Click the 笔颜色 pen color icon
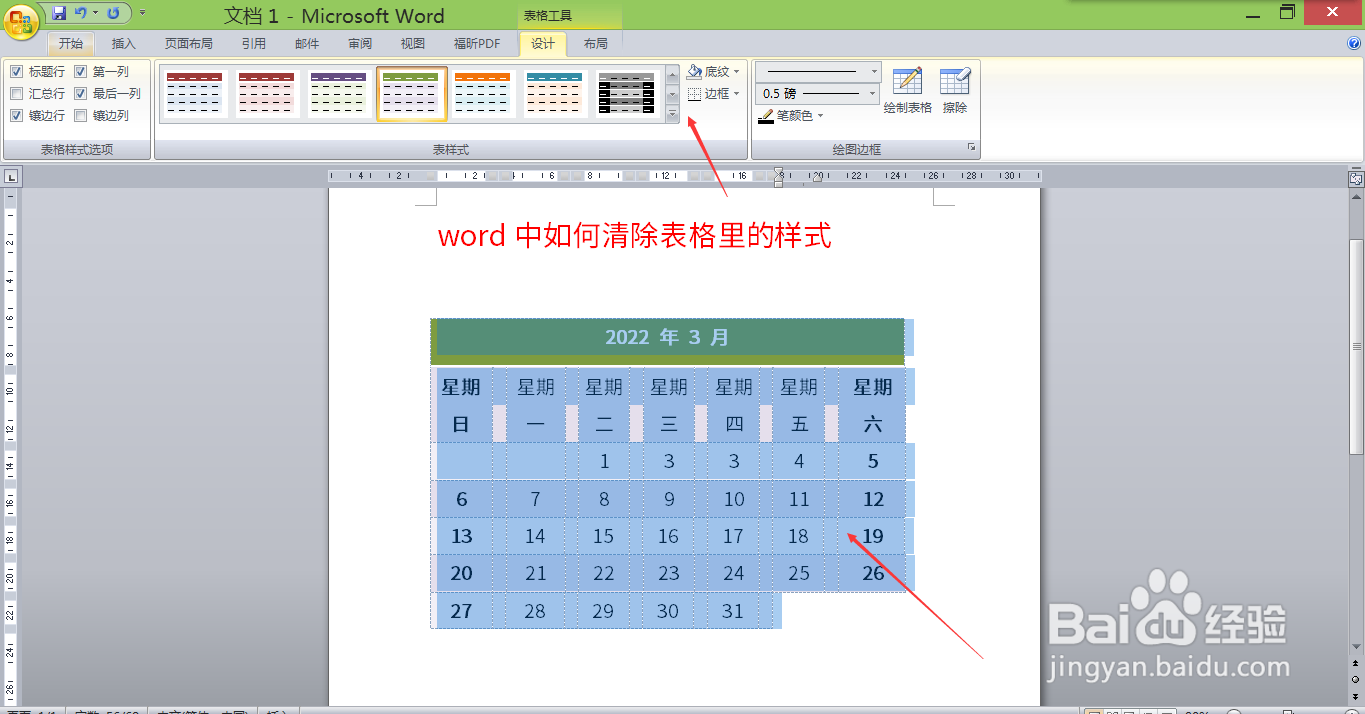Image resolution: width=1365 pixels, height=714 pixels. (x=766, y=116)
